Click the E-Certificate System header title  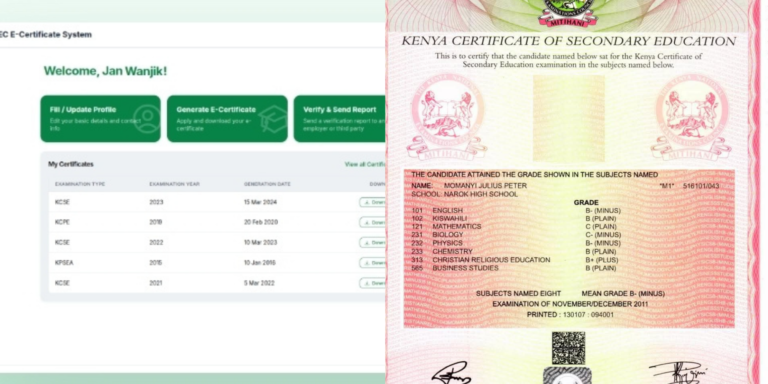coord(46,35)
